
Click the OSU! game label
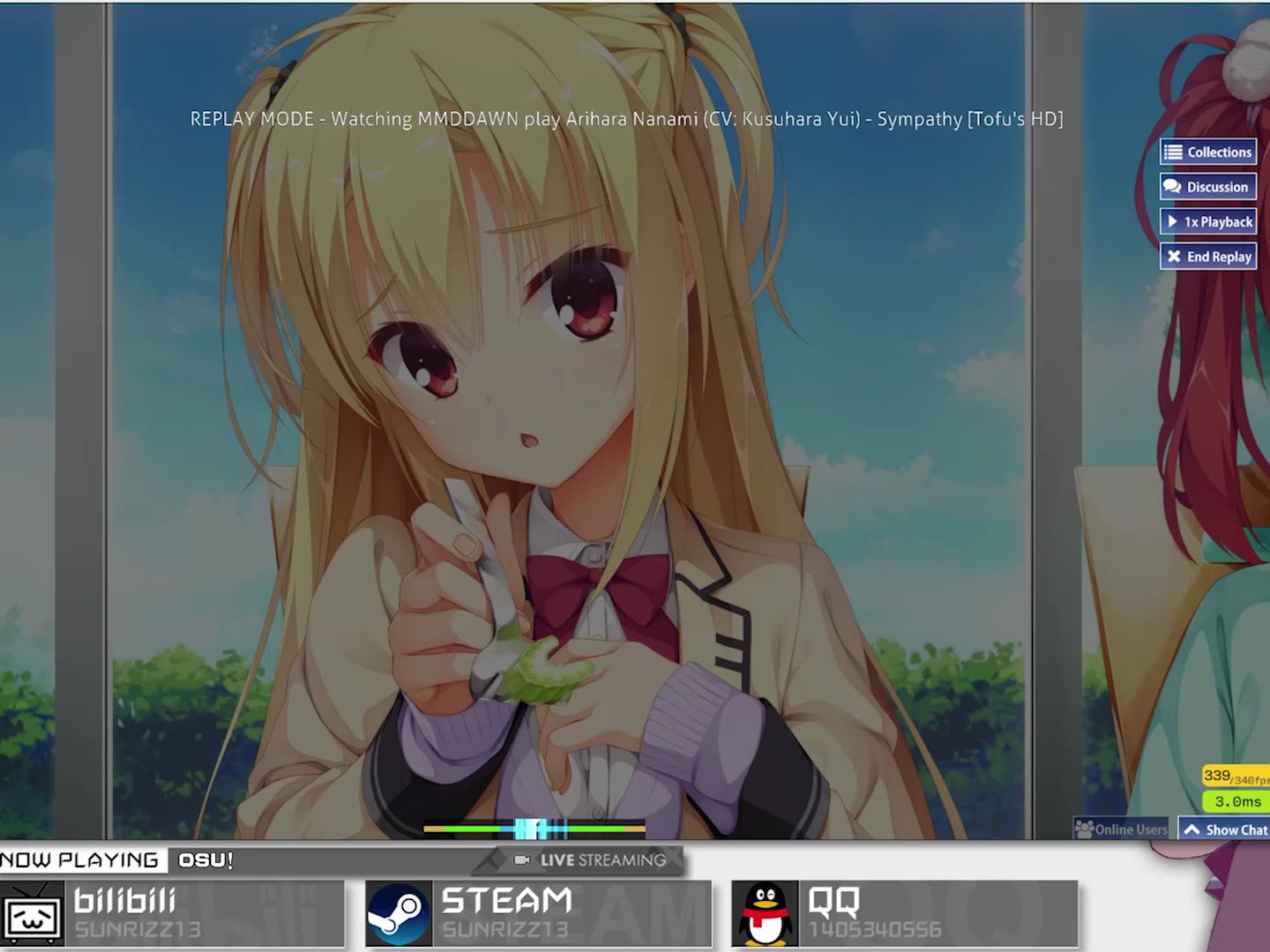(205, 860)
